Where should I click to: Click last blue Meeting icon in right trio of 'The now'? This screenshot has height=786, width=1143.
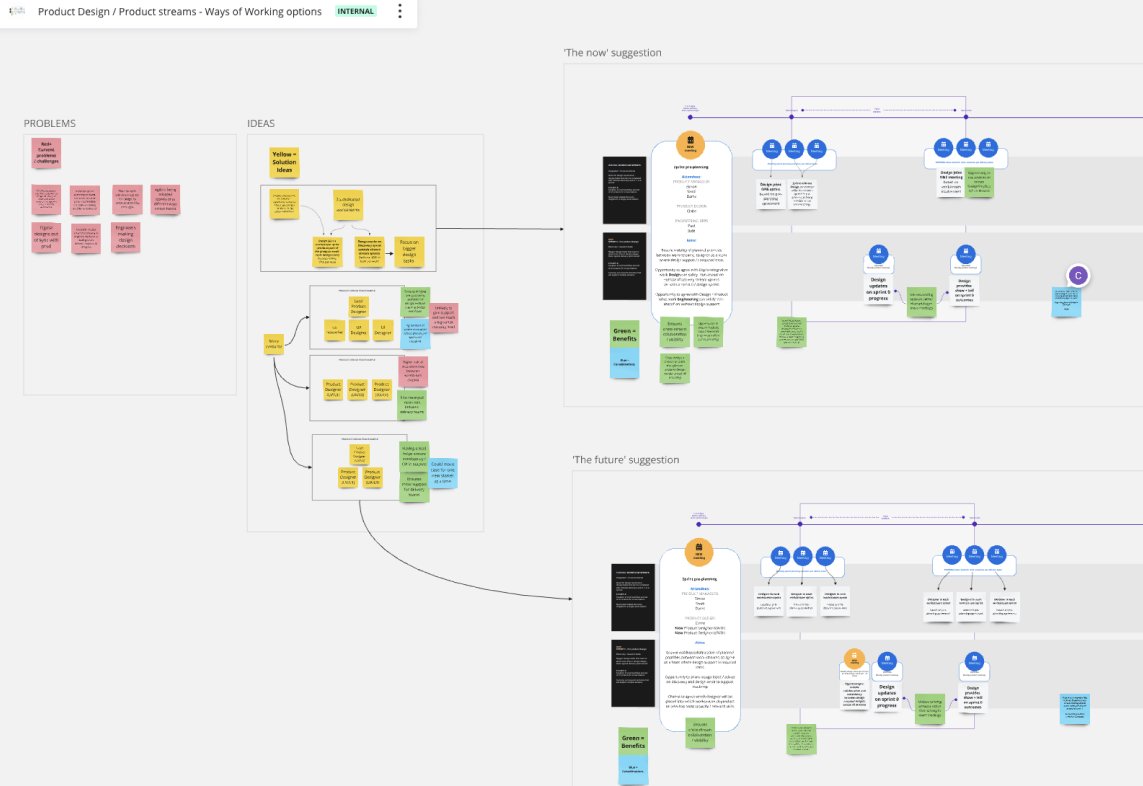click(x=988, y=147)
